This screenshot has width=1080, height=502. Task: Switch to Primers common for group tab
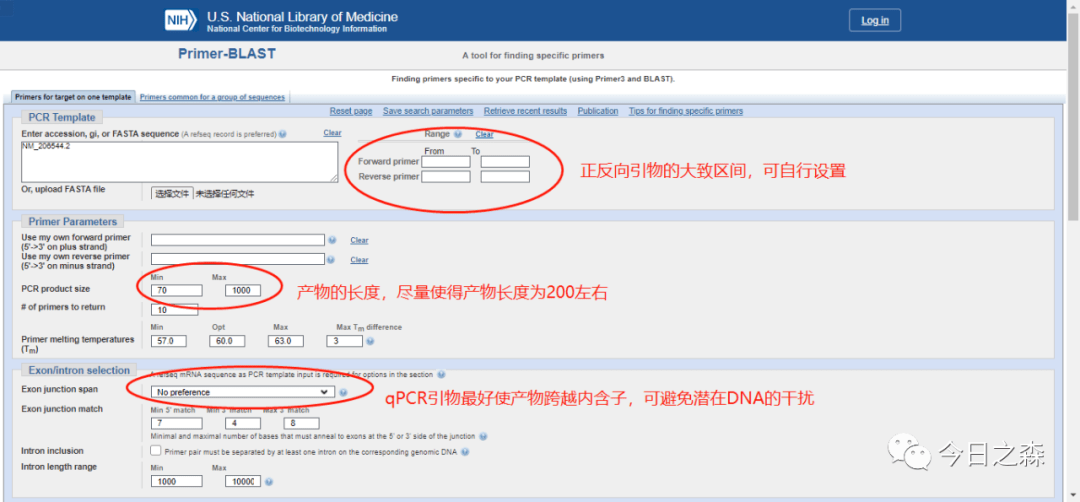pos(213,97)
